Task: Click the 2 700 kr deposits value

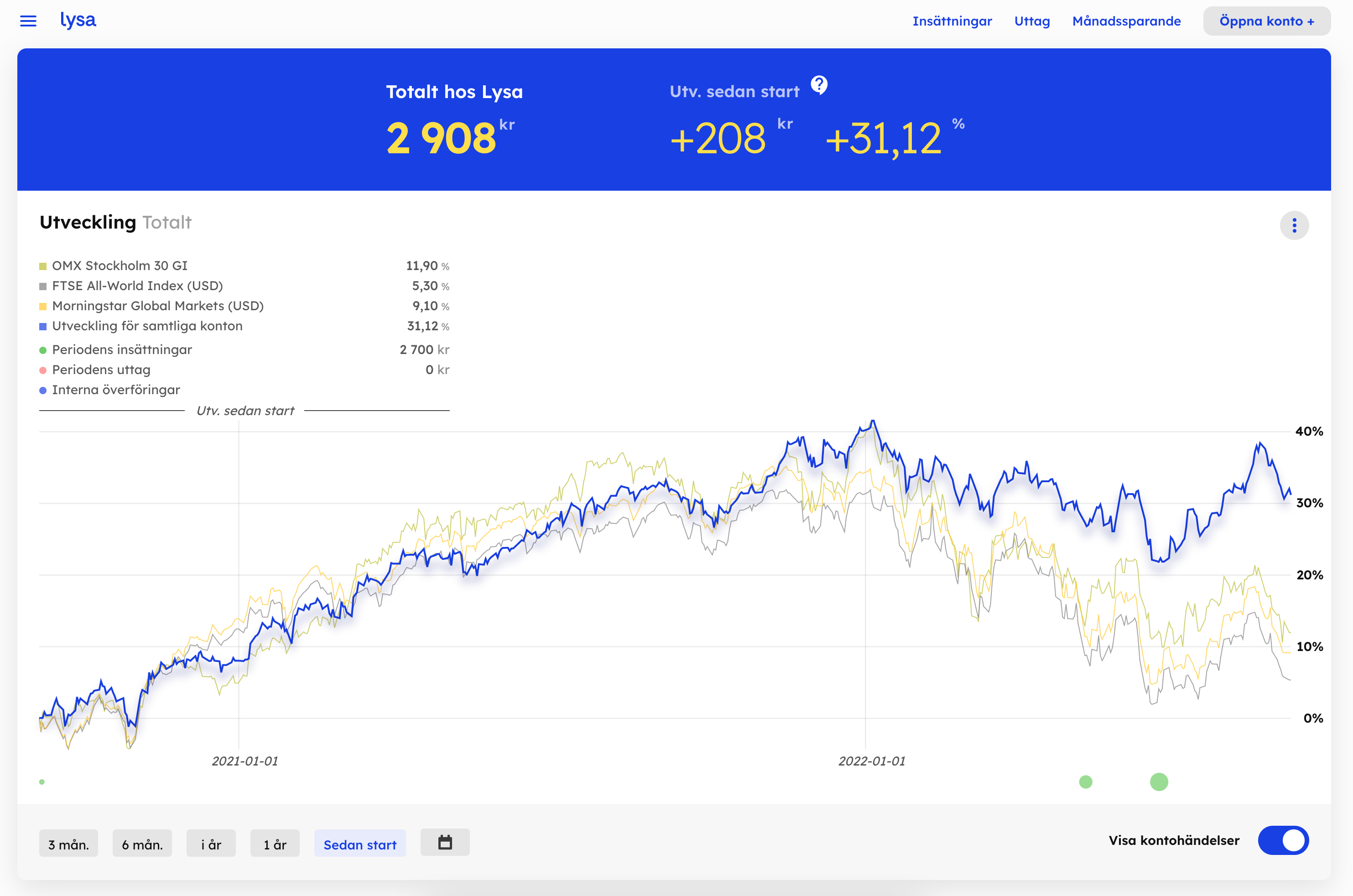Action: pos(425,349)
